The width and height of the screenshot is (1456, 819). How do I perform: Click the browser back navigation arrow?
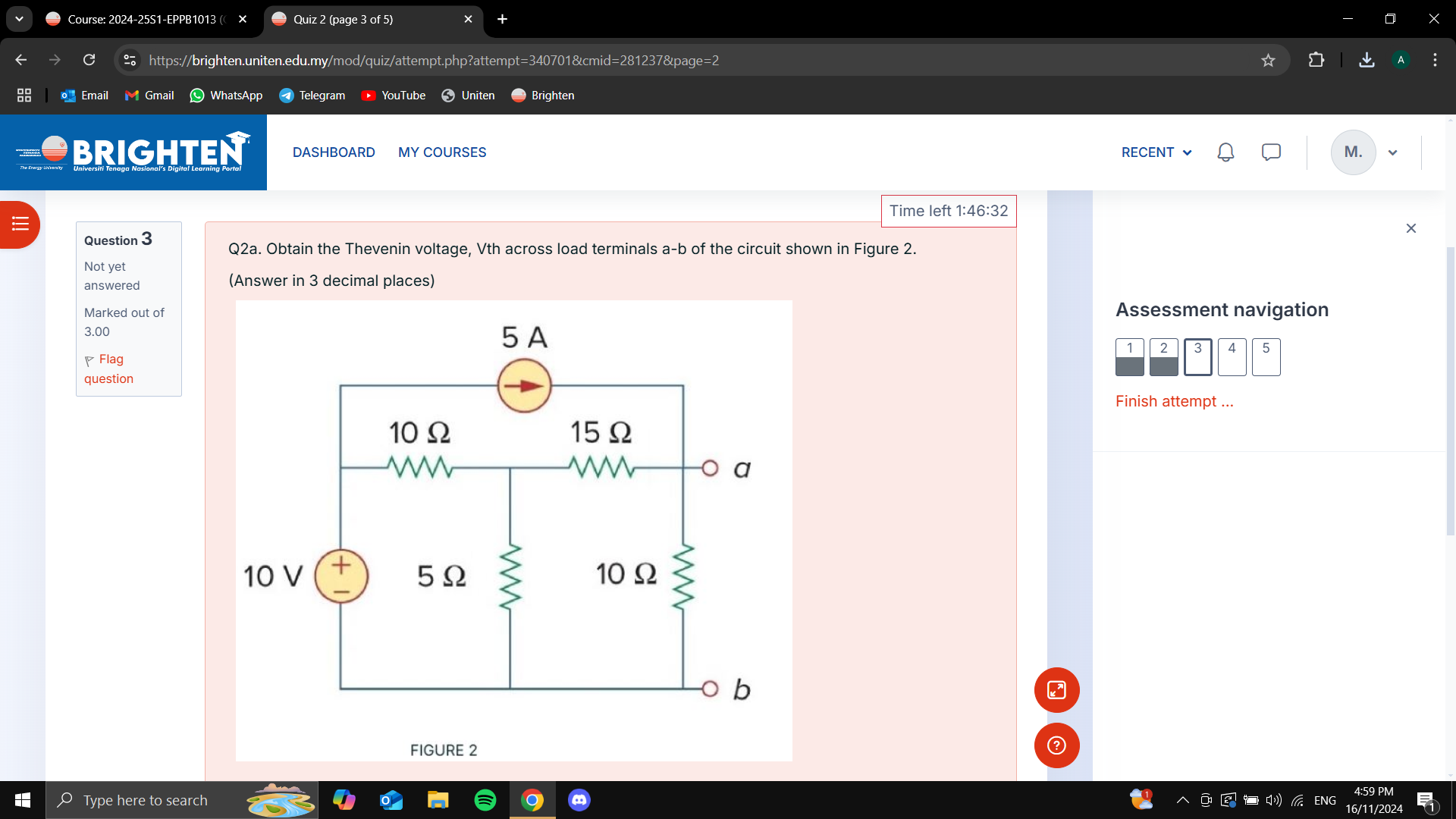coord(19,60)
